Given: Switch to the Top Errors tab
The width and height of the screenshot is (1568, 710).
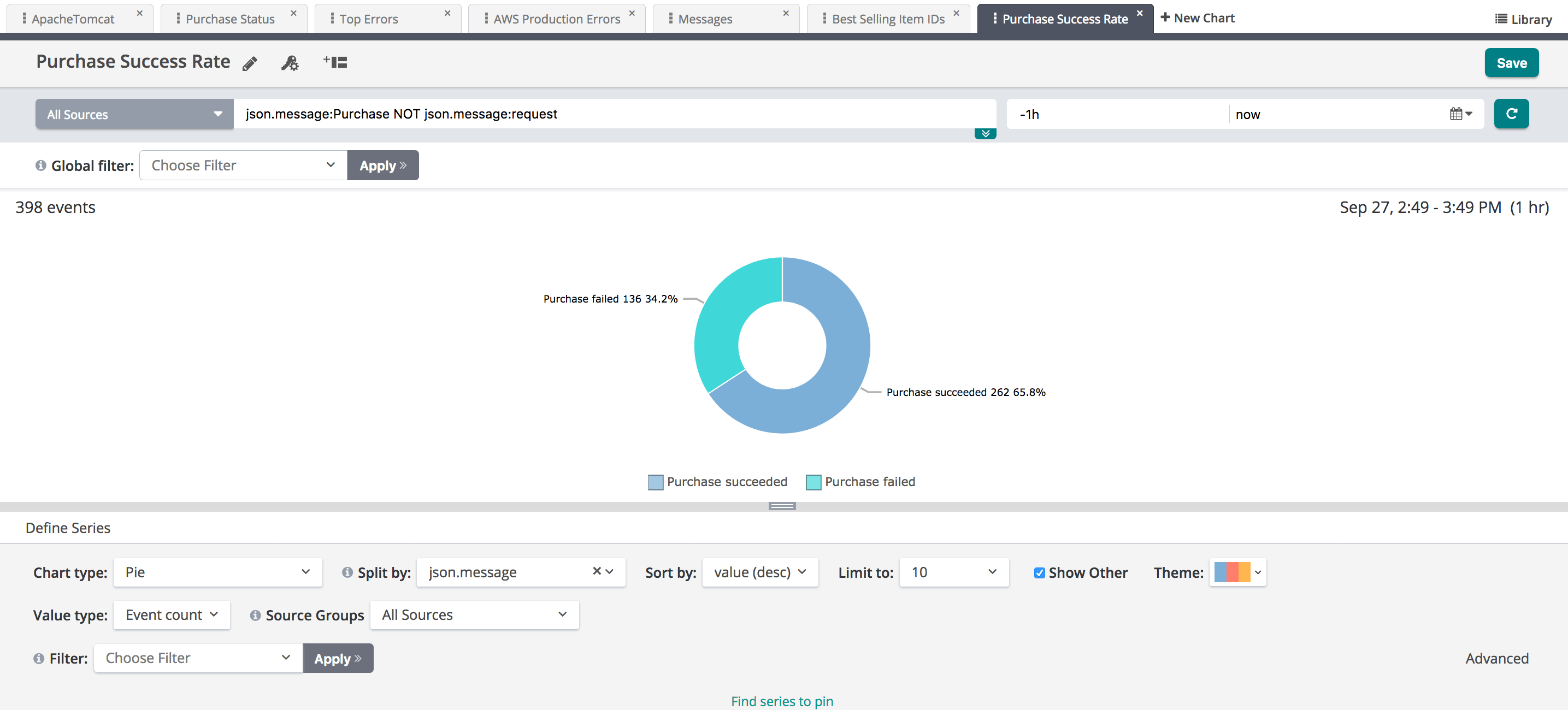Looking at the screenshot, I should [x=369, y=19].
